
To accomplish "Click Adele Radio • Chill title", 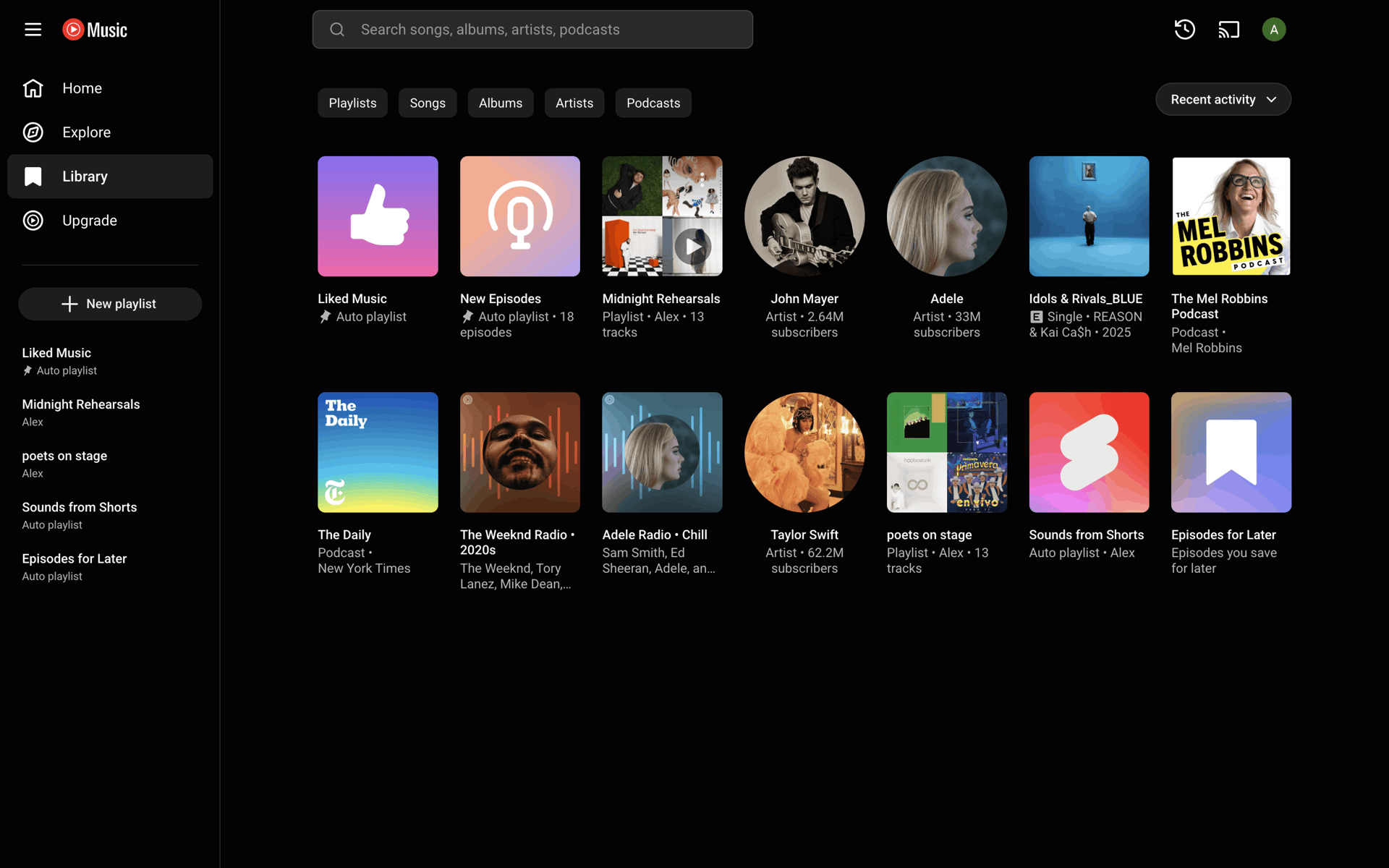I will click(x=655, y=535).
